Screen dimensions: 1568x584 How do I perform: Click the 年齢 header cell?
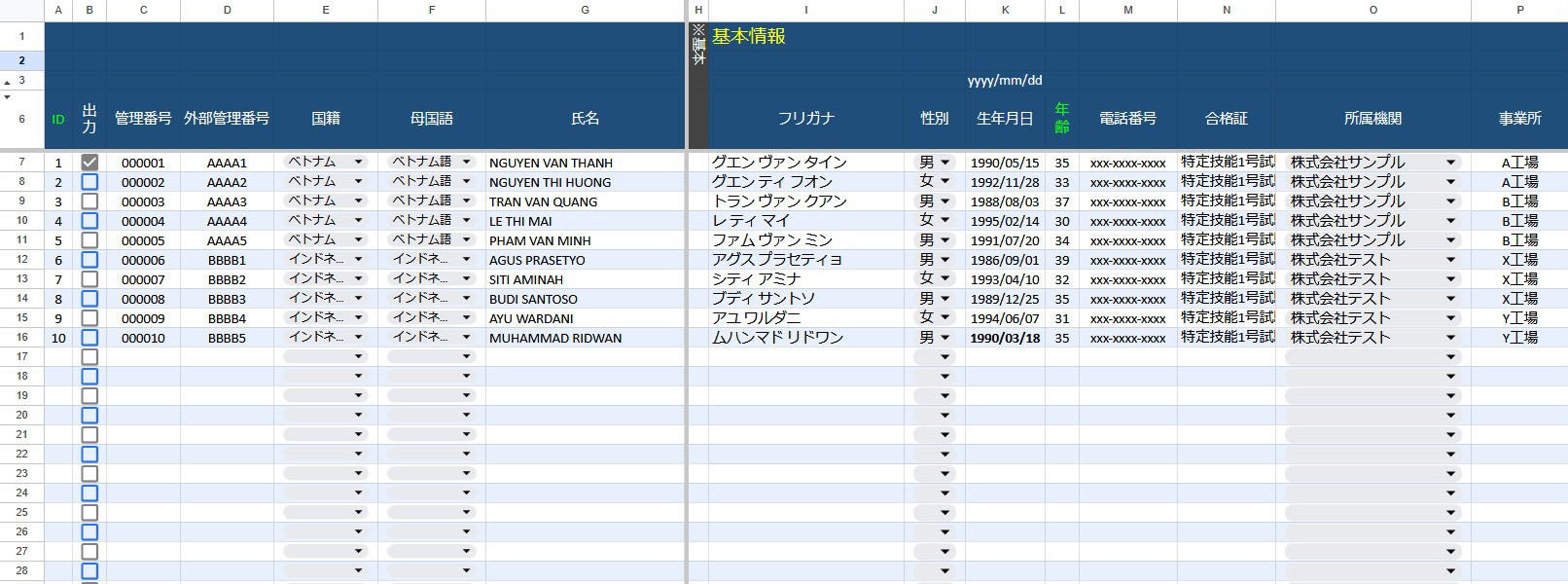pyautogui.click(x=1062, y=119)
